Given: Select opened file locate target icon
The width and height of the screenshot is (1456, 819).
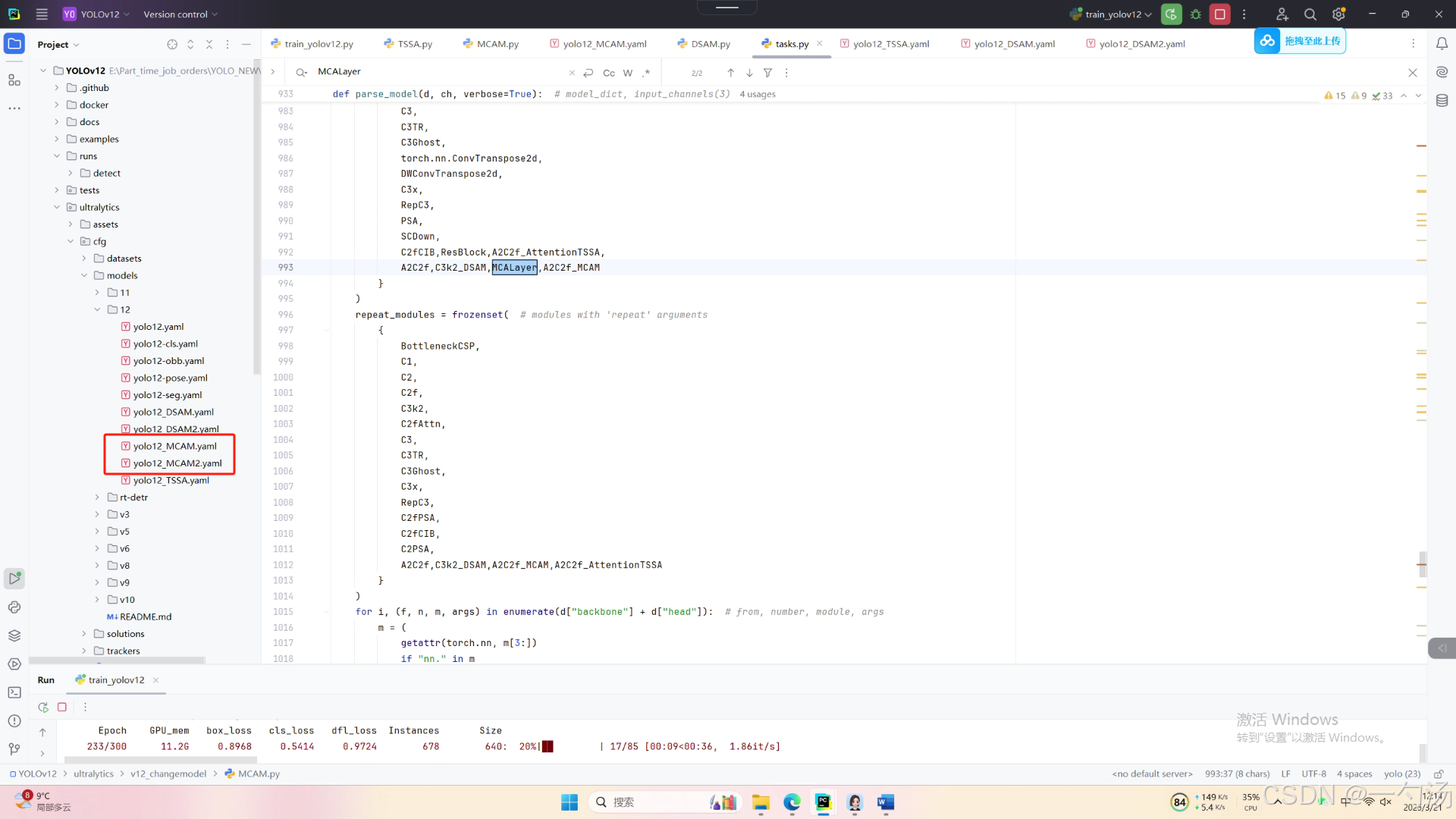Looking at the screenshot, I should (172, 45).
